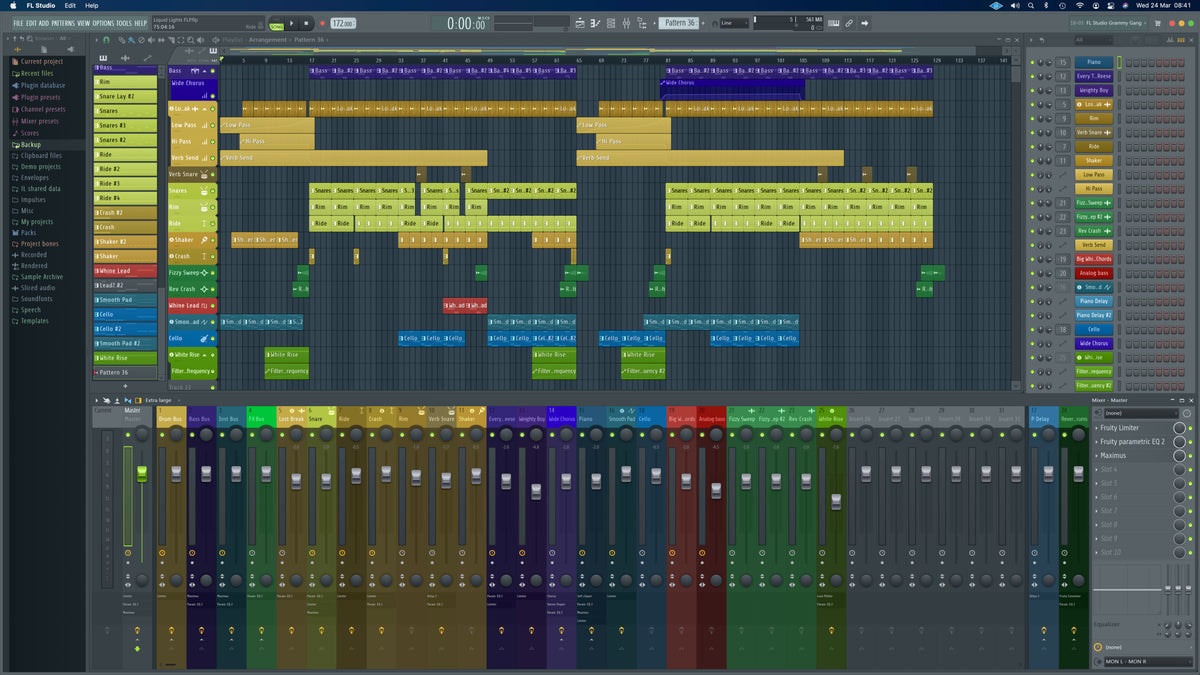Click the Arrangement breadcrumb in playlist title
Screen dimensions: 1200x675
(267, 40)
